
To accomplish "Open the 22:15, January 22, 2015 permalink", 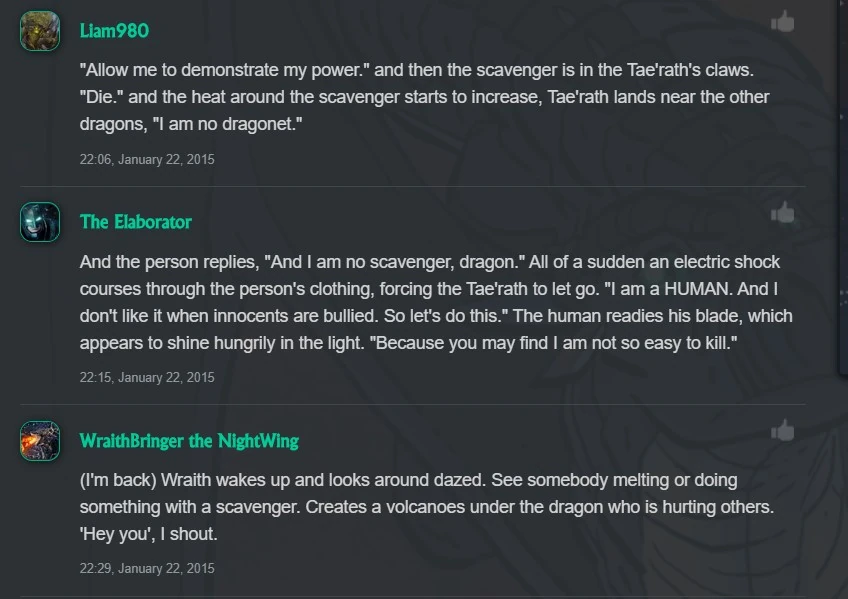I will coord(147,378).
